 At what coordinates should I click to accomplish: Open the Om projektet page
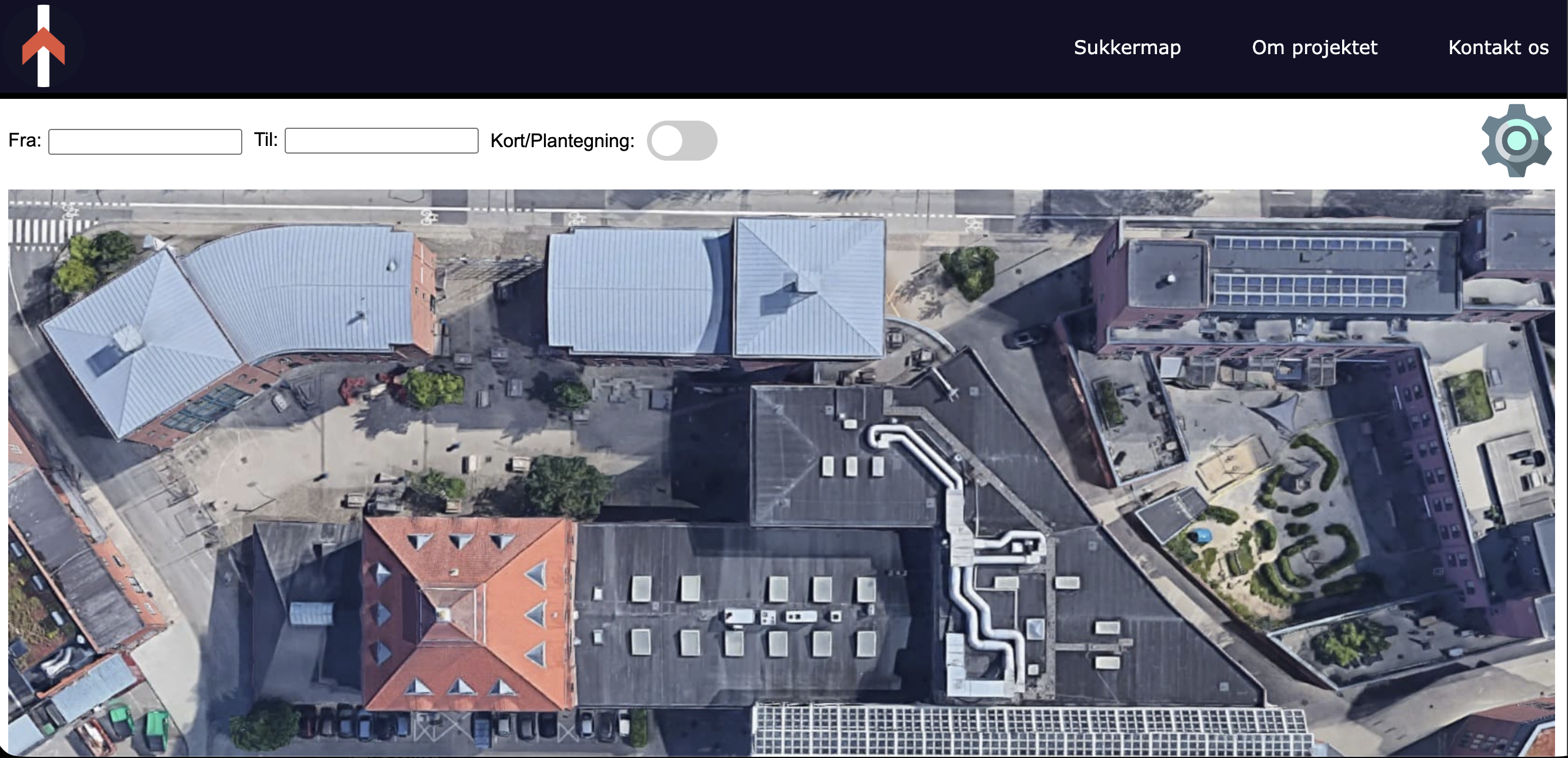[x=1315, y=48]
